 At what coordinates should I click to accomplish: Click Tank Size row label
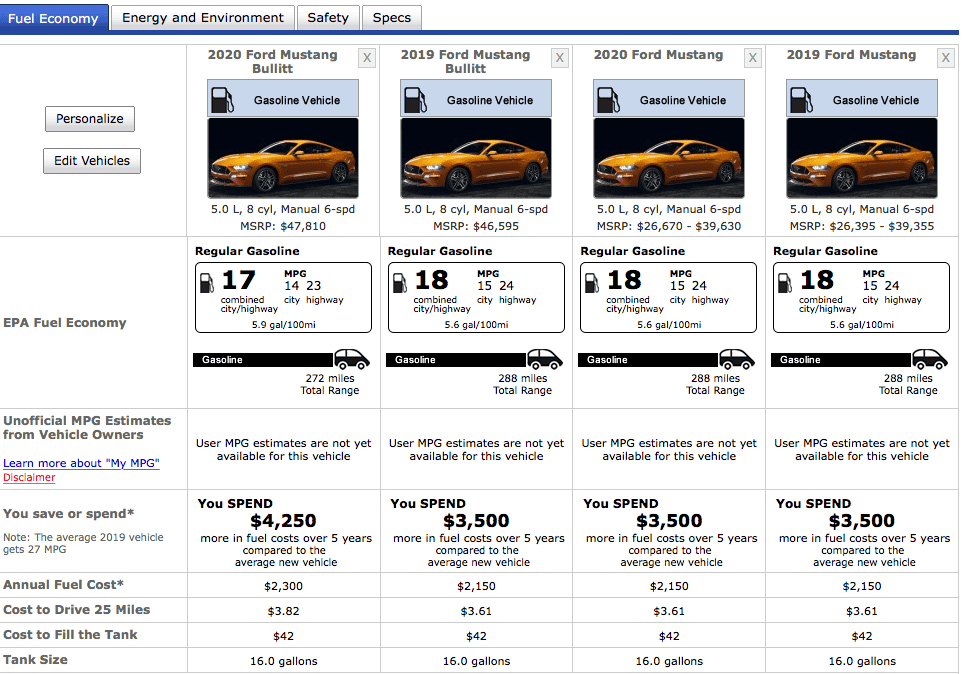click(35, 660)
